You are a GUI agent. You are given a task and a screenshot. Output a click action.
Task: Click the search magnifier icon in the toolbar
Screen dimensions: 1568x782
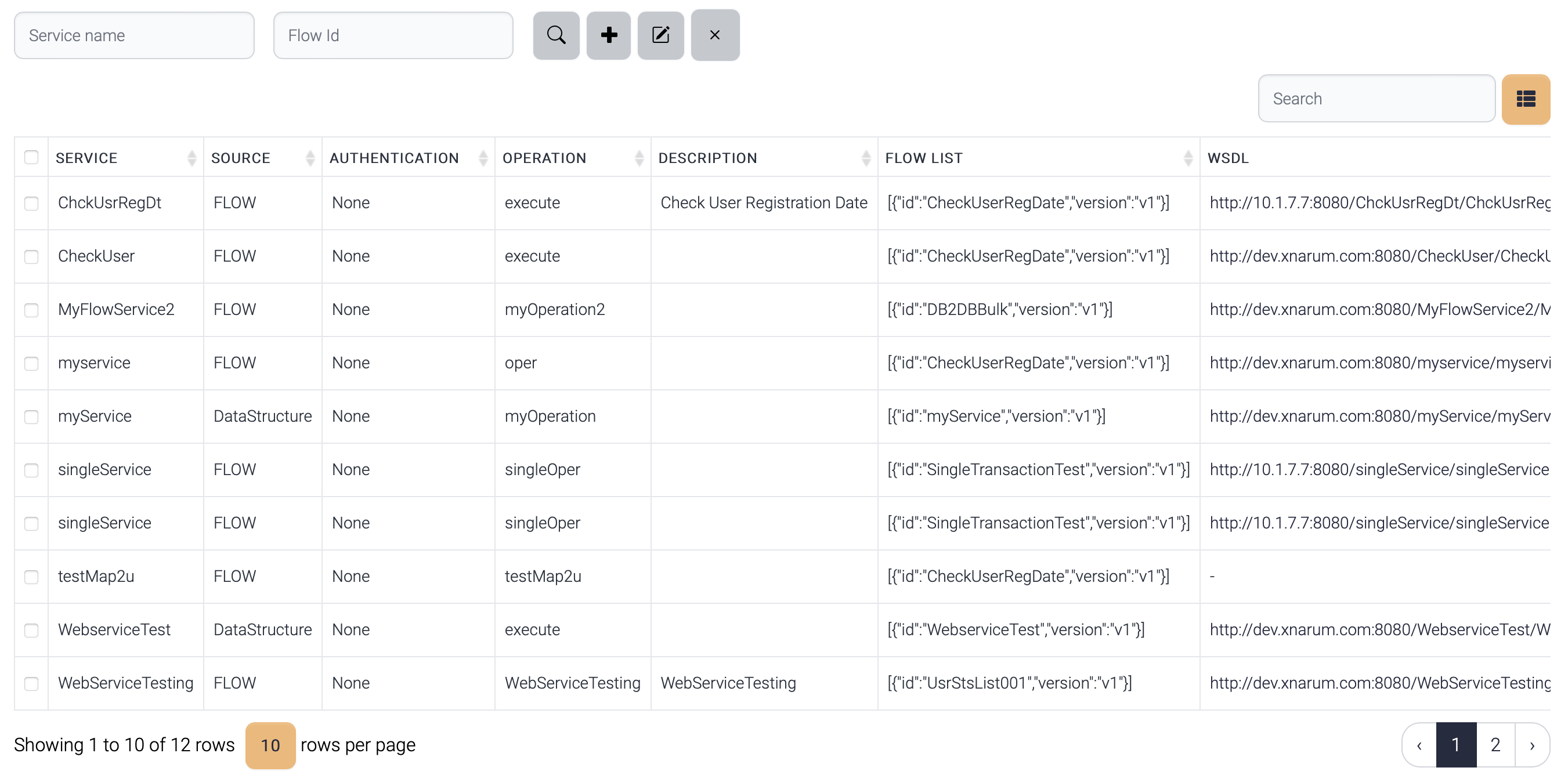[556, 35]
